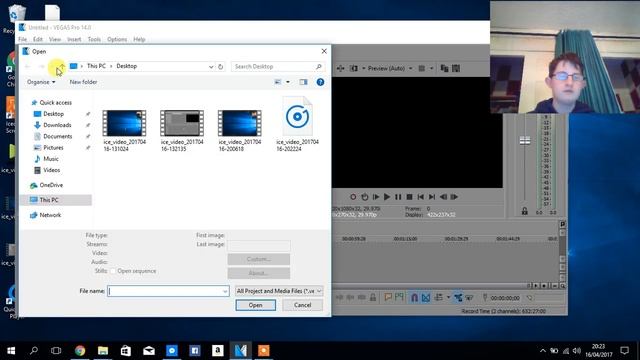Select Network in the navigation pane
This screenshot has width=640, height=360.
pyautogui.click(x=50, y=215)
